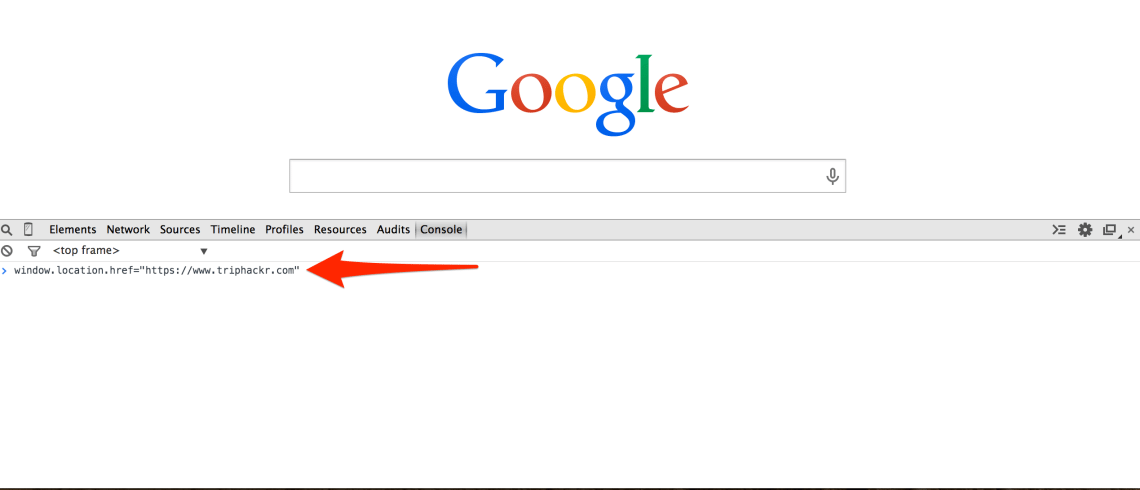This screenshot has width=1140, height=490.
Task: Activate the inspect element magnifier icon
Action: [7, 230]
